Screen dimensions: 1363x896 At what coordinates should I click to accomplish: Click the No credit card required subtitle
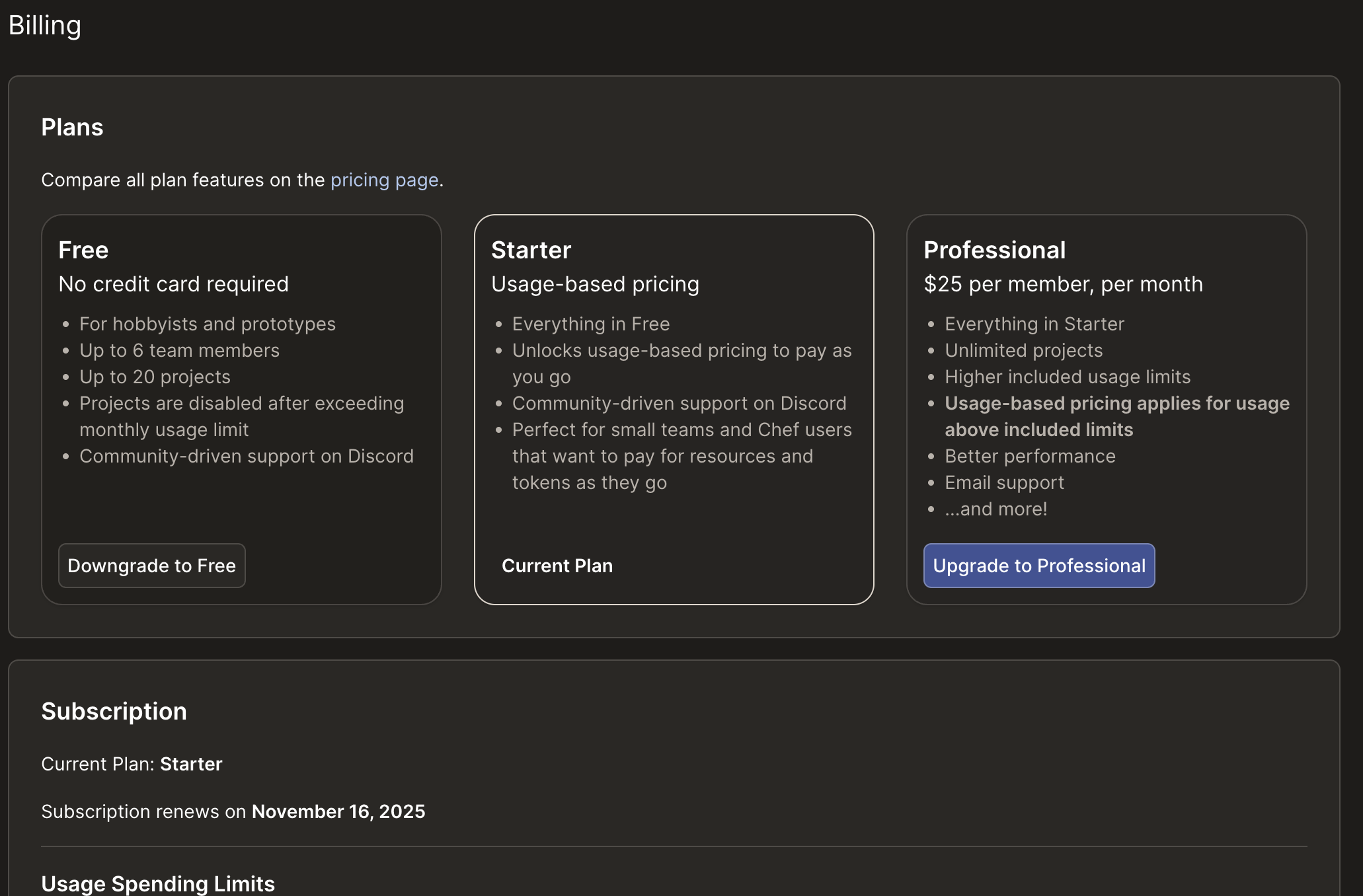pos(173,284)
